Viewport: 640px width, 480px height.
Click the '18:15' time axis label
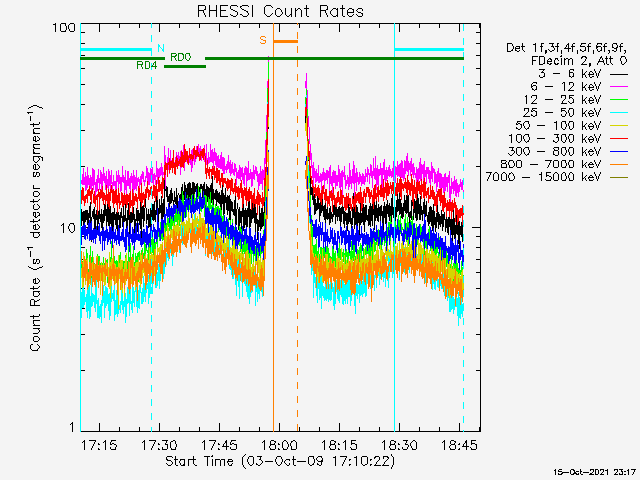(x=339, y=445)
